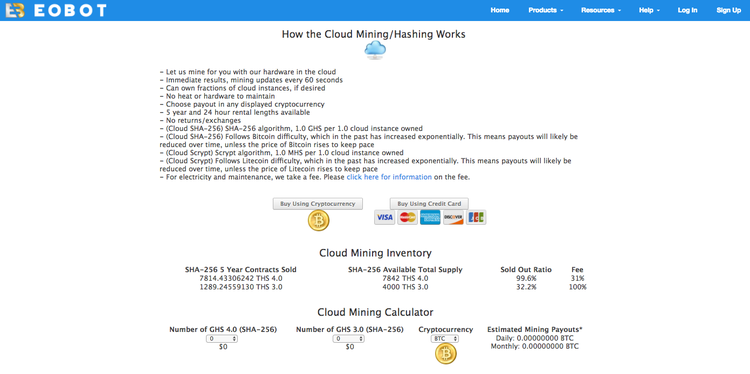Click 4000 THS 3.0 supply value

pos(406,287)
